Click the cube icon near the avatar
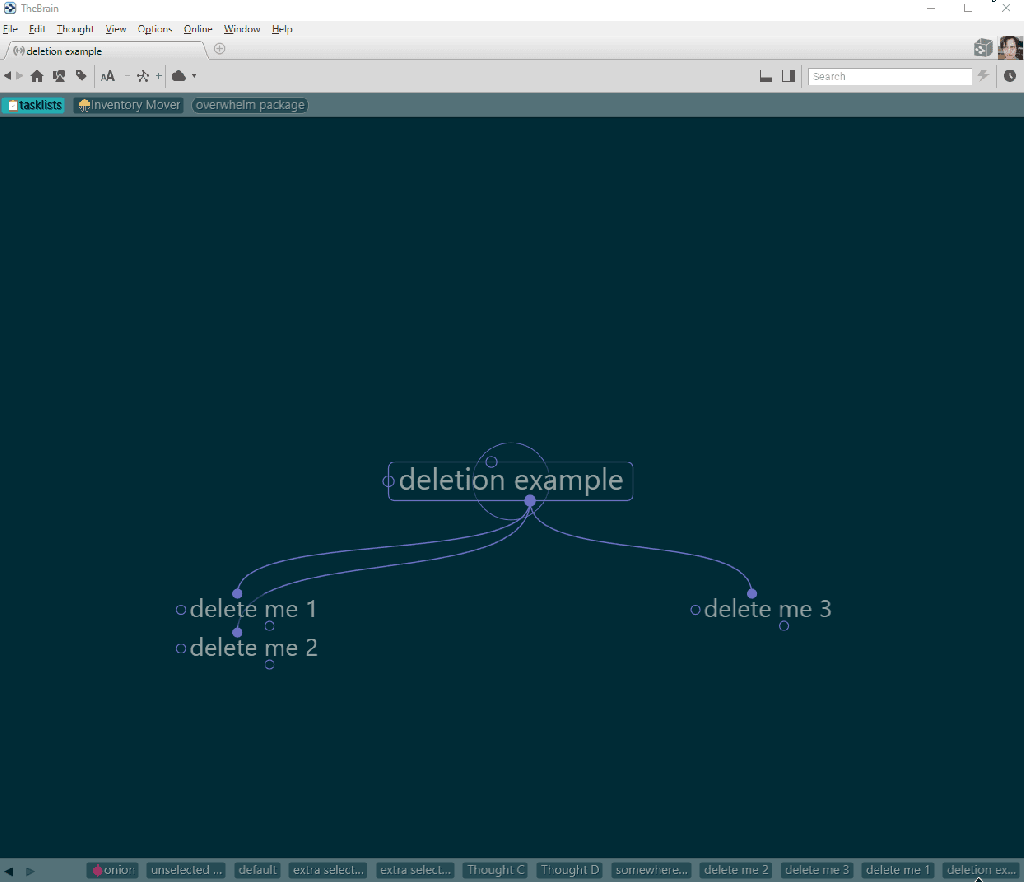 click(x=983, y=48)
